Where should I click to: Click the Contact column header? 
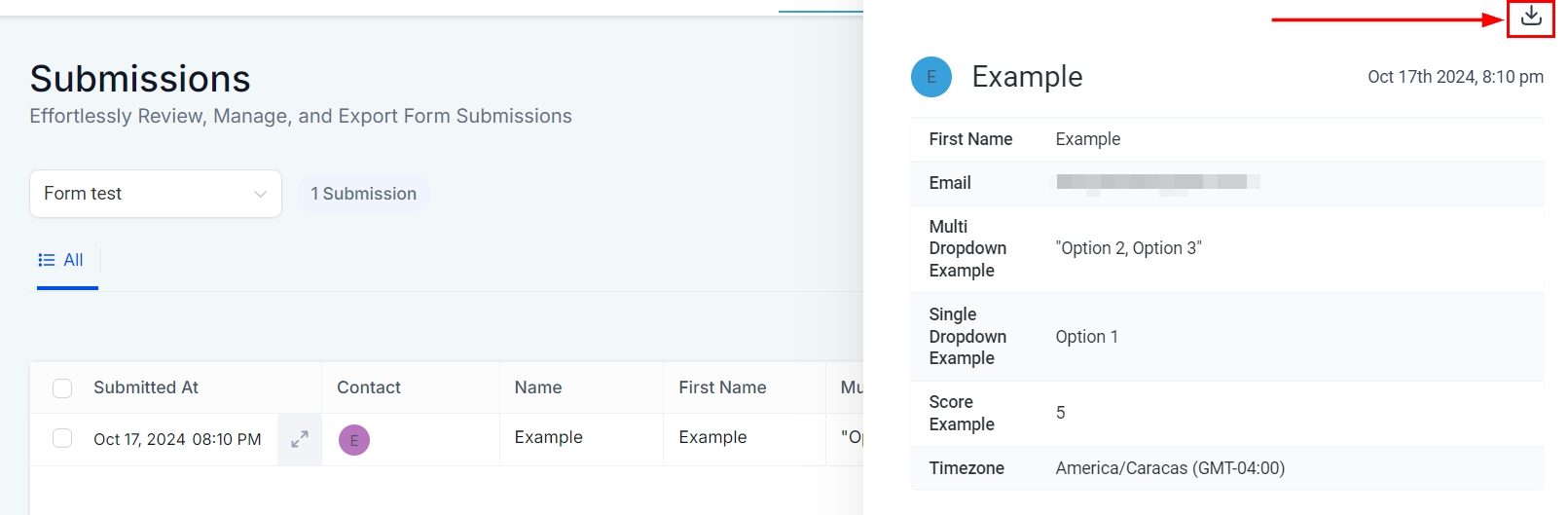point(369,387)
